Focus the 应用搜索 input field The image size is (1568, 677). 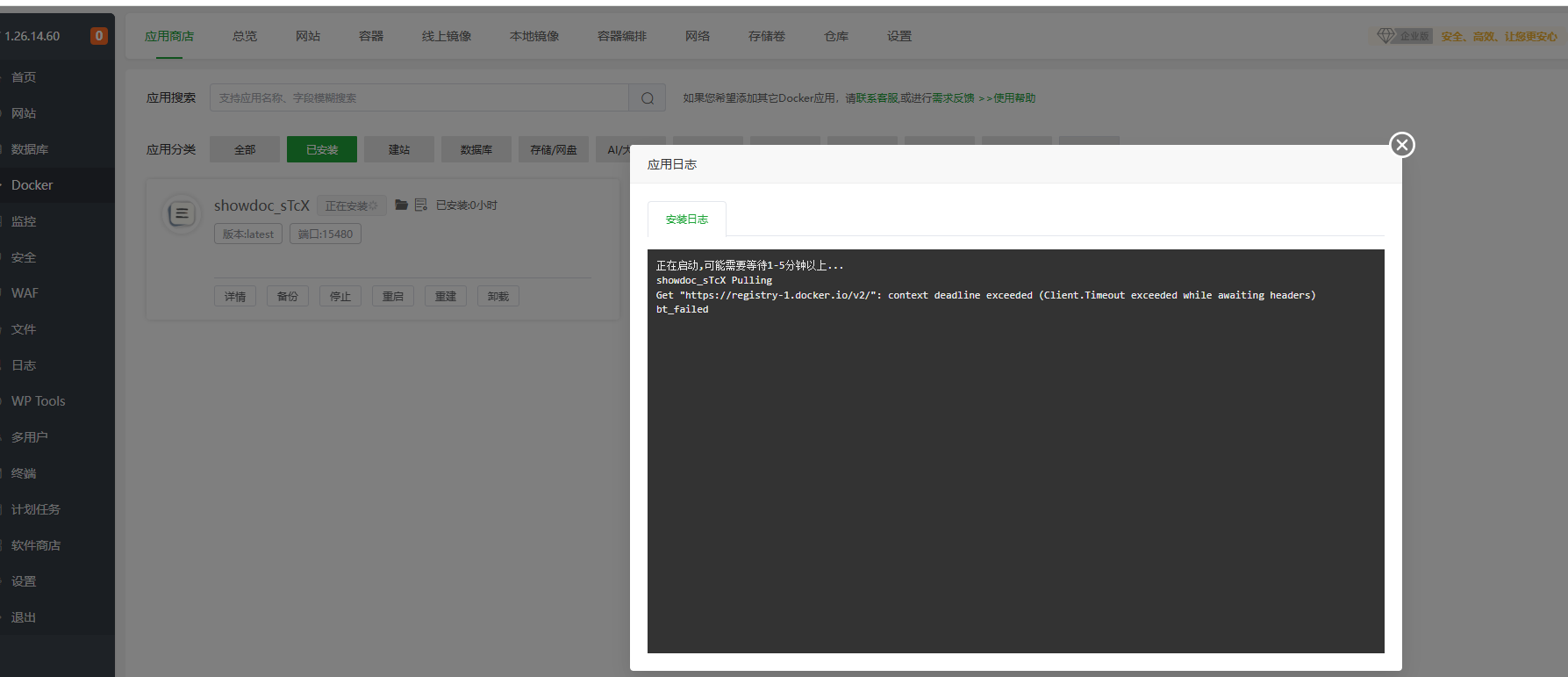419,98
